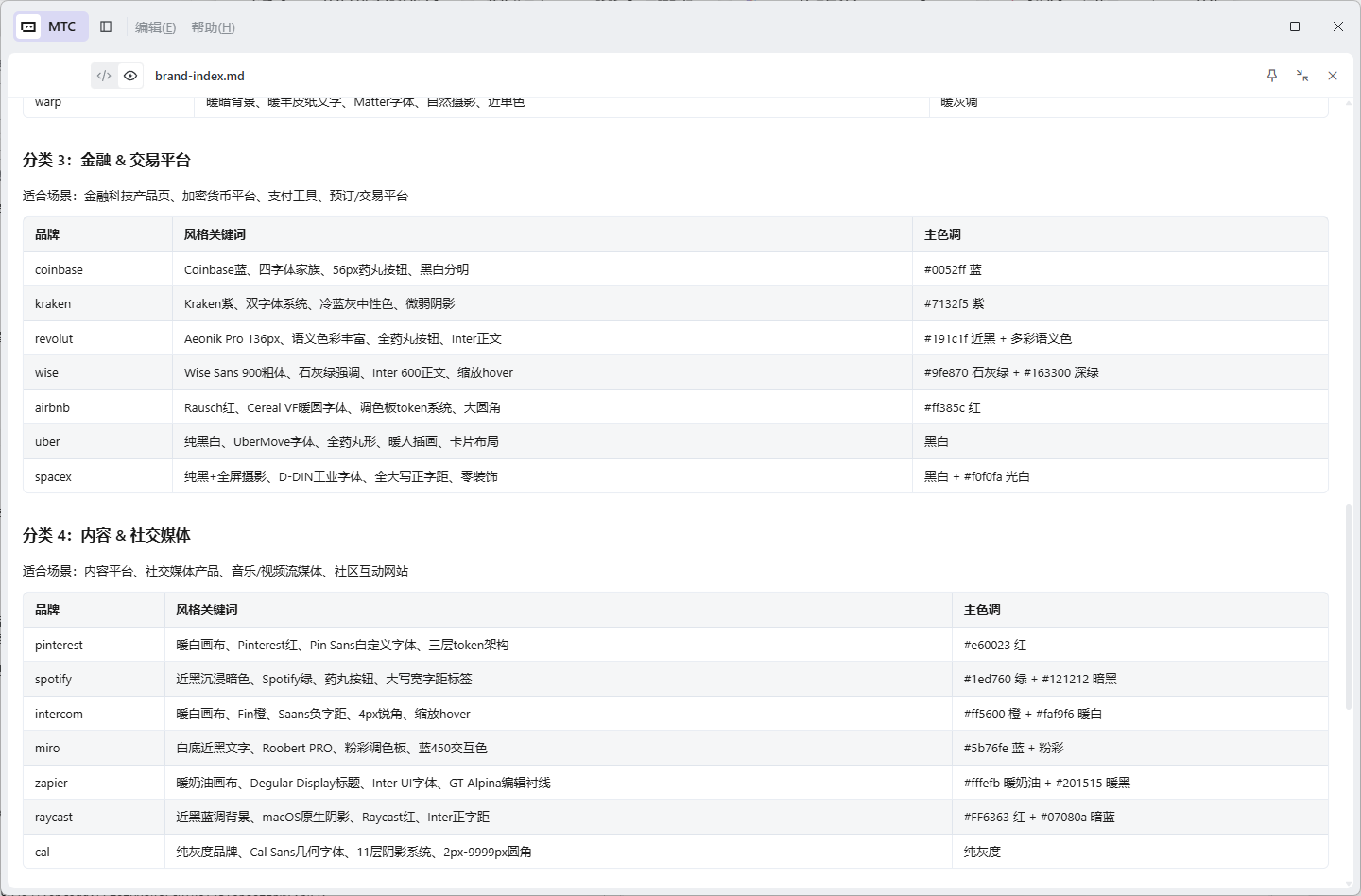
Task: Click #5b76fe 蓝 + 粉彩 cell
Action: 1140,748
